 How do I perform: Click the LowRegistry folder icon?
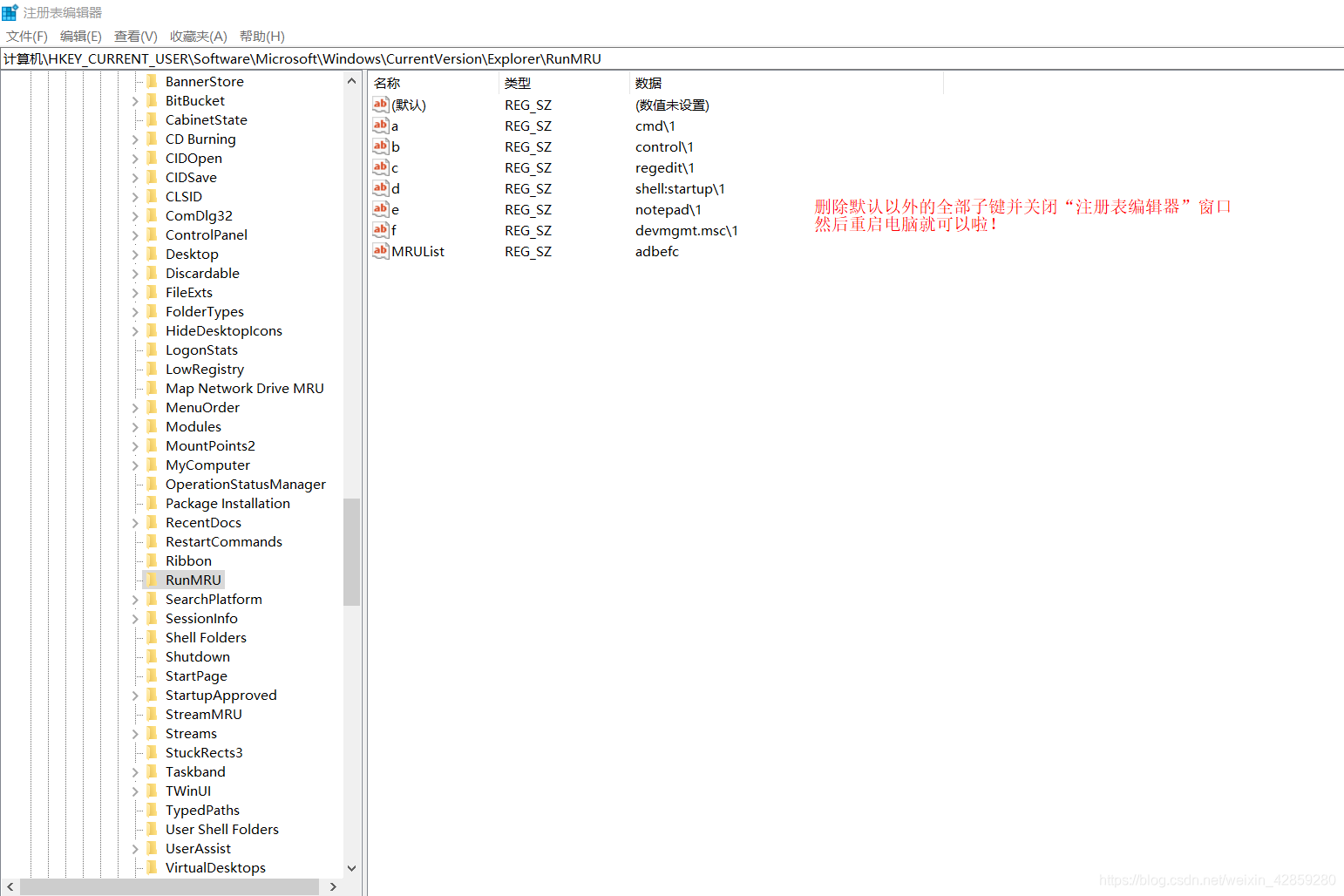(x=153, y=369)
